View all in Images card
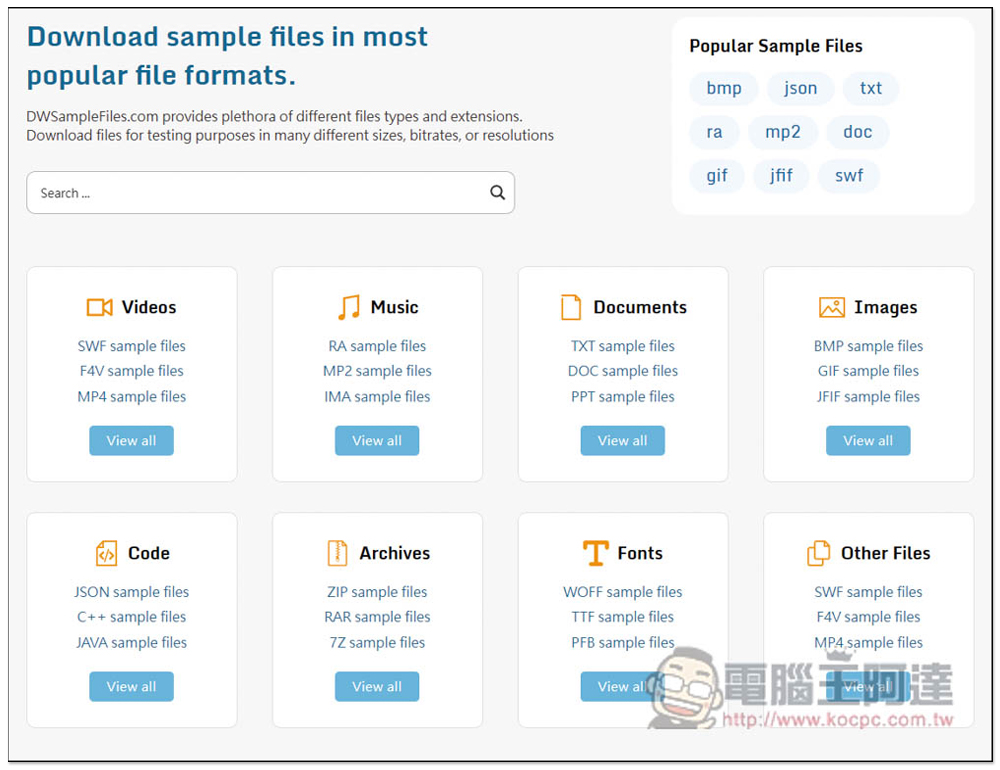 point(868,440)
